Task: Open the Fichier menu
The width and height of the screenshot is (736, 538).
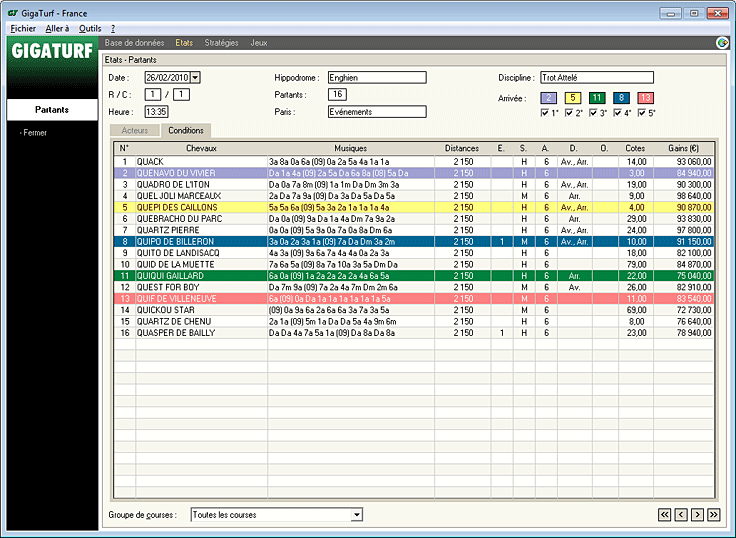Action: point(23,29)
